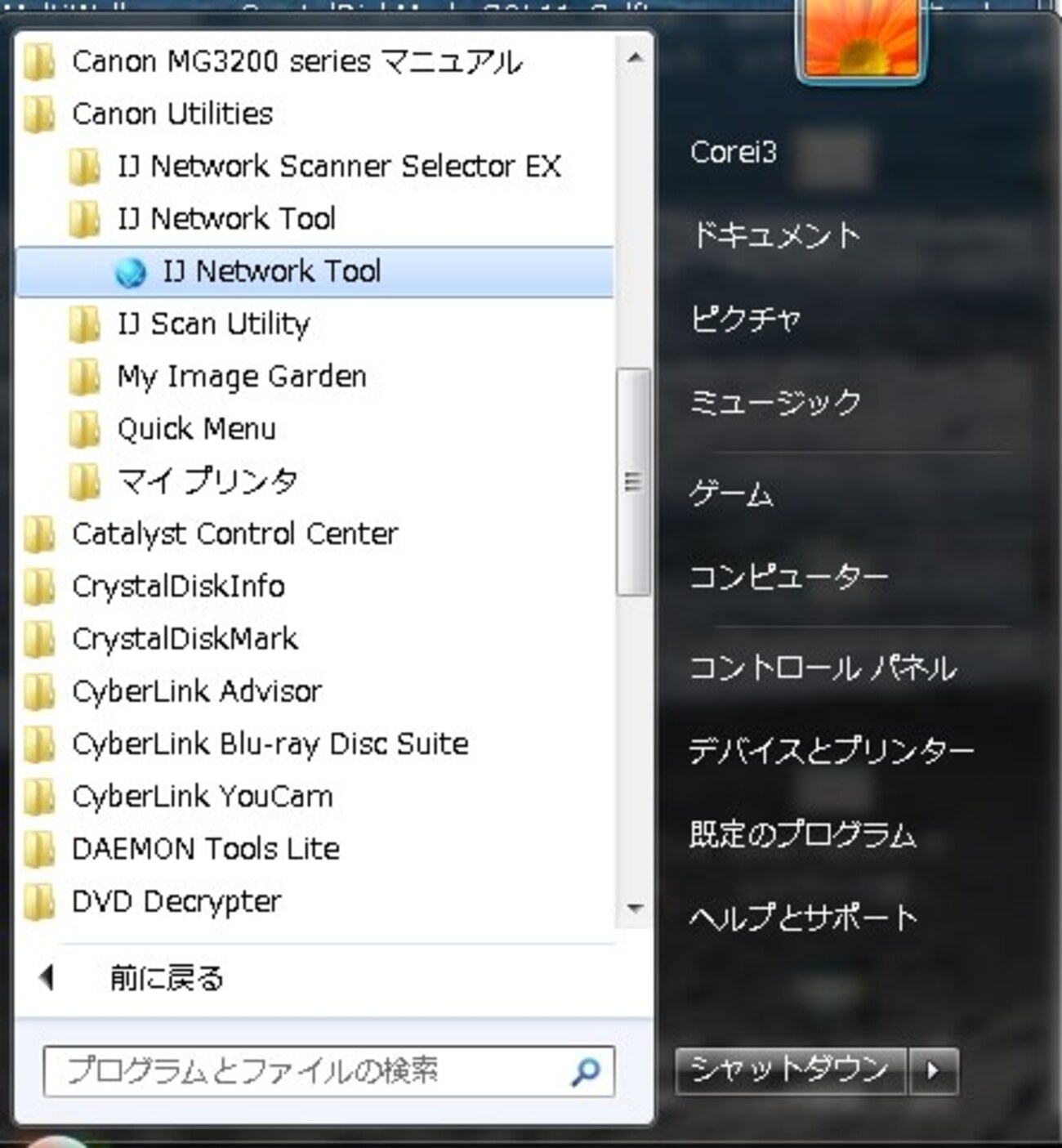The image size is (1062, 1148).
Task: Click the orange flower user account picture
Action: click(861, 38)
